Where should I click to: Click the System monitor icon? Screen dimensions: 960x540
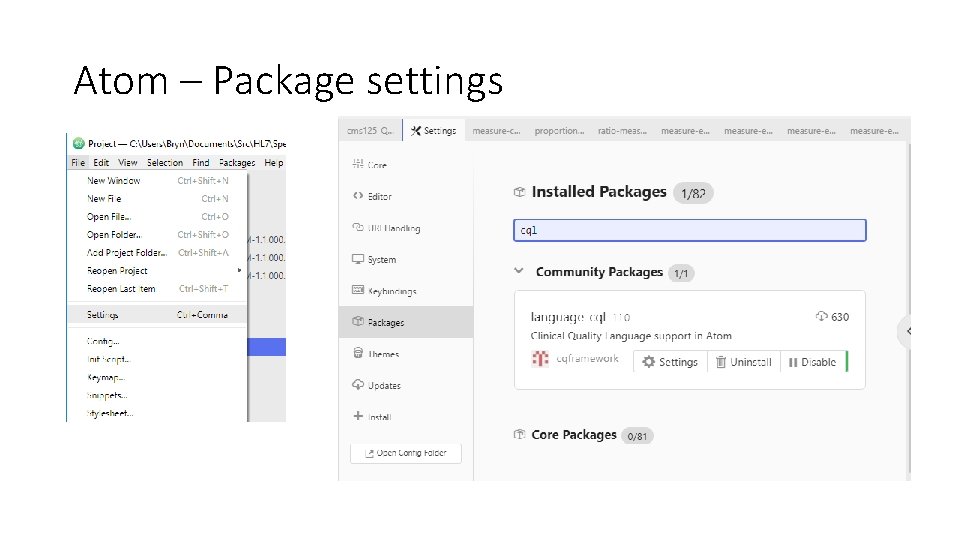(x=358, y=259)
